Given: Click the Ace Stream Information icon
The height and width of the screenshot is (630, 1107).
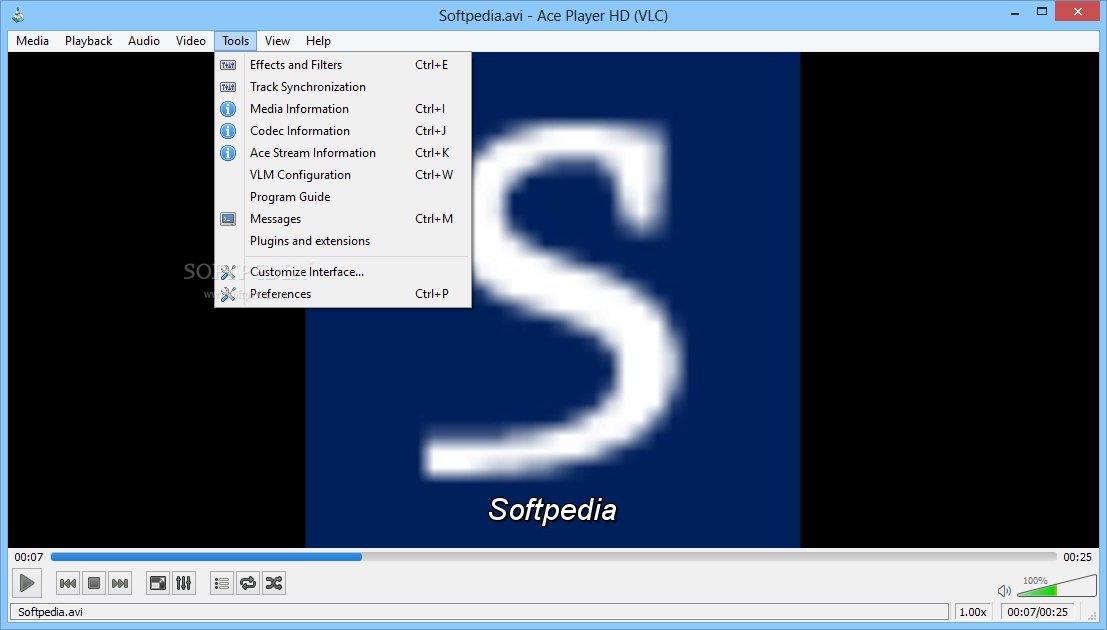Looking at the screenshot, I should click(228, 153).
